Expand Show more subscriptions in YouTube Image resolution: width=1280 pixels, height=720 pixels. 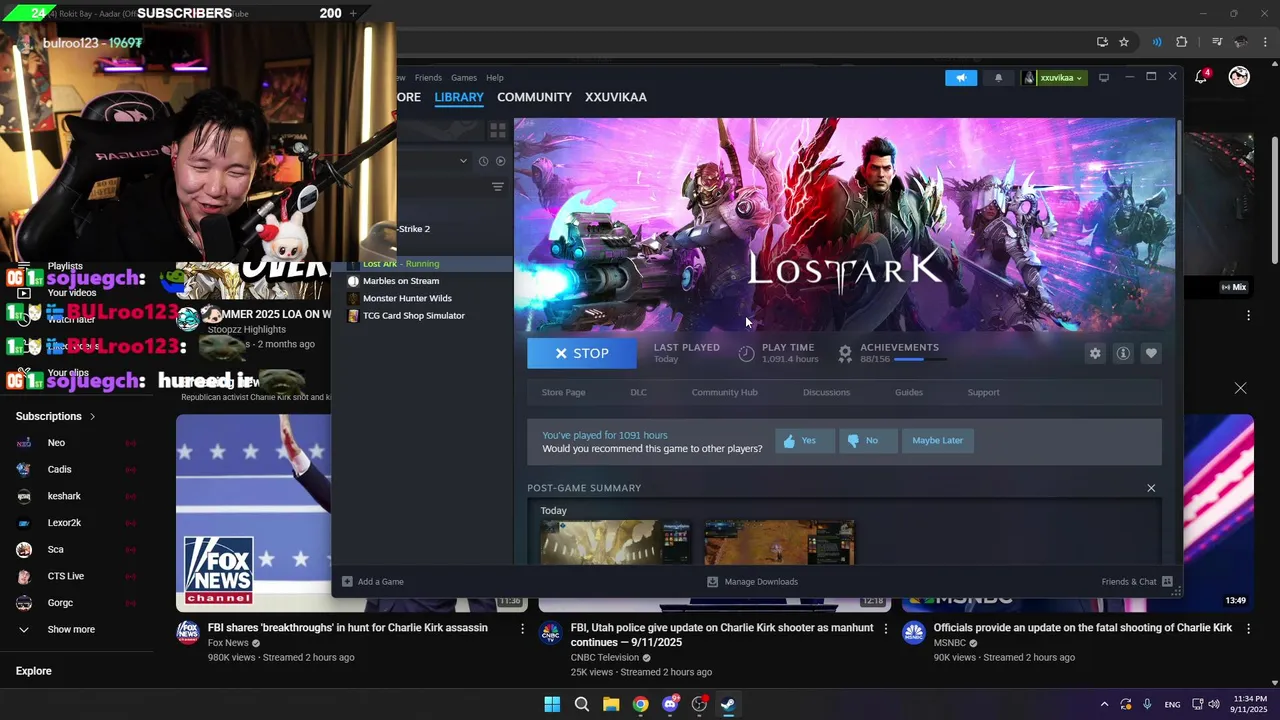pos(71,629)
